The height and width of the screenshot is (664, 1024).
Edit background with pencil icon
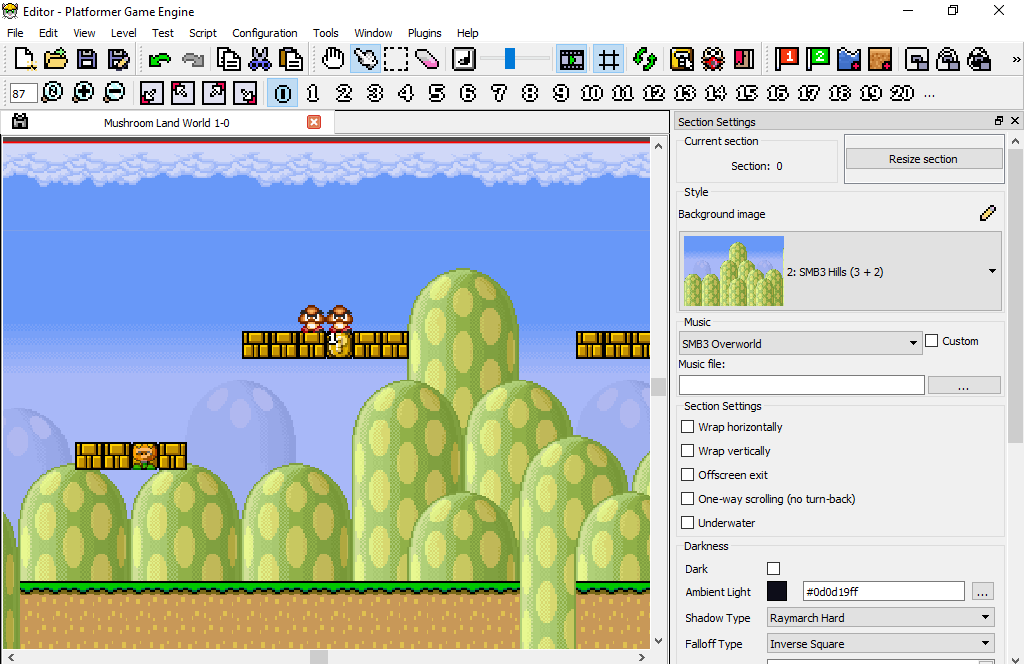pos(988,213)
